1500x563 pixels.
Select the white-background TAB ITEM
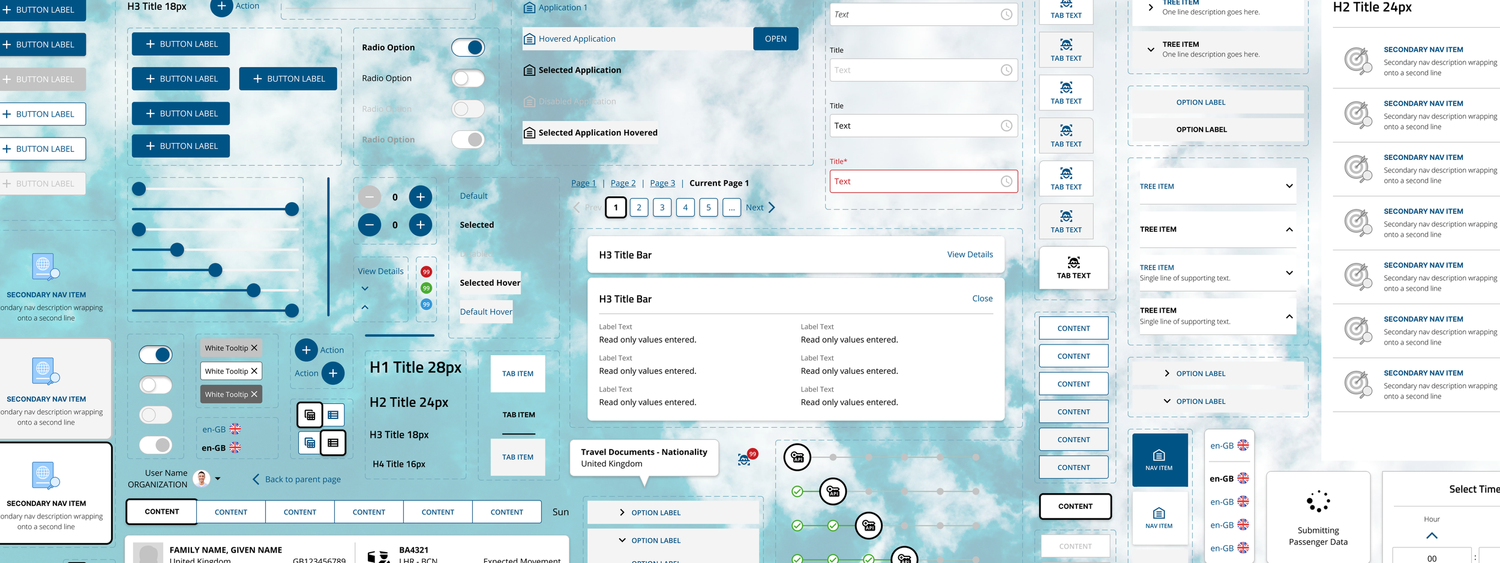pyautogui.click(x=518, y=373)
